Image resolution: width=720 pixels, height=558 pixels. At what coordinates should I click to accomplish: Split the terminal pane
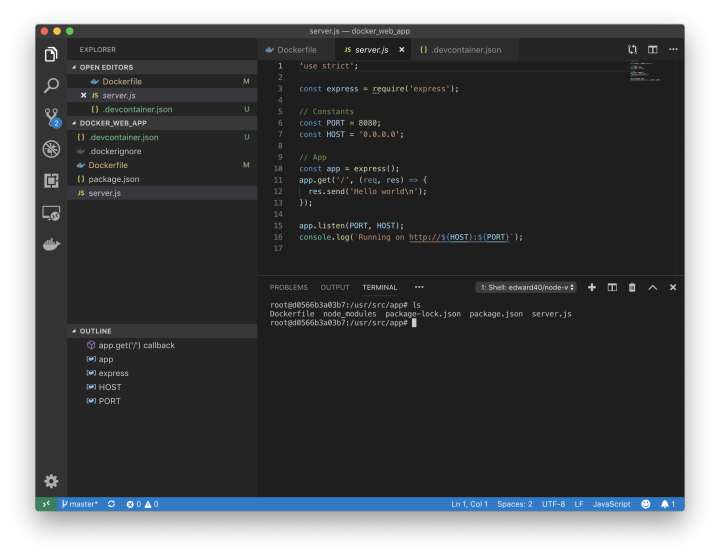coord(612,287)
